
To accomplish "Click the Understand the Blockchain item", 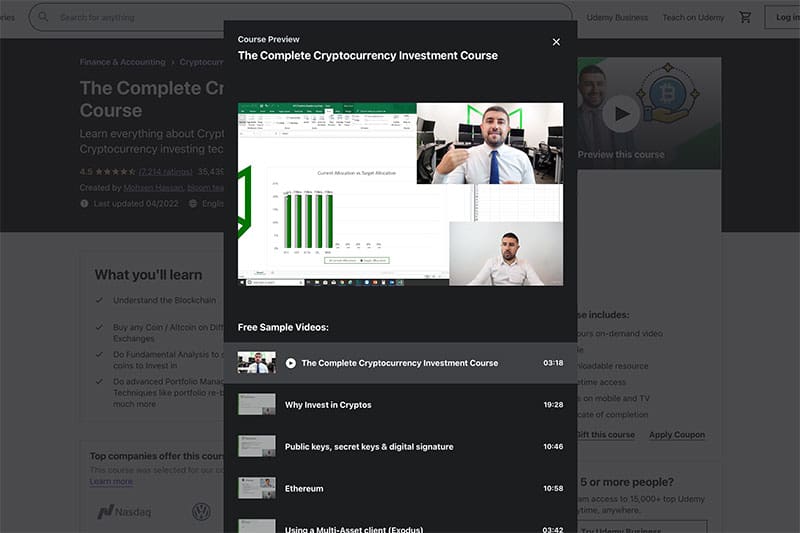I will (164, 300).
